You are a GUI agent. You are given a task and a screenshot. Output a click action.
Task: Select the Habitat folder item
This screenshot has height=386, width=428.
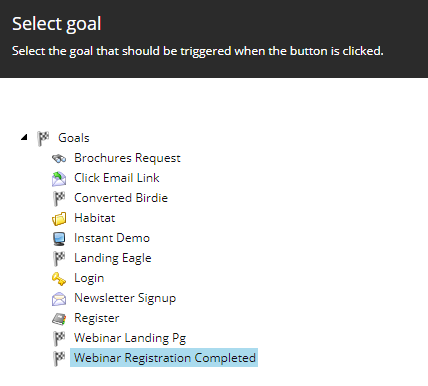pos(95,218)
